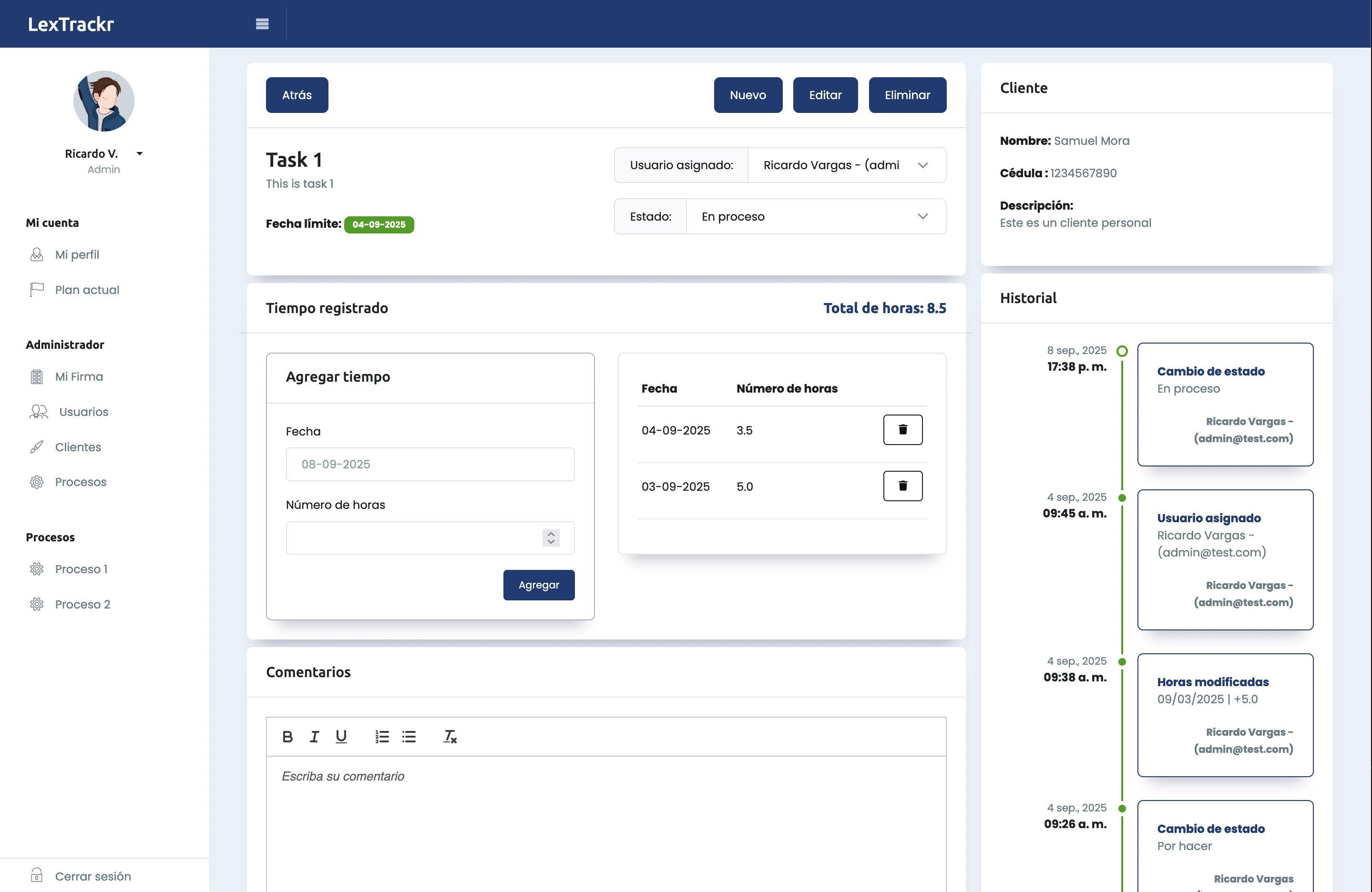Adjust hours with the number stepper
The width and height of the screenshot is (1372, 892).
[x=551, y=537]
